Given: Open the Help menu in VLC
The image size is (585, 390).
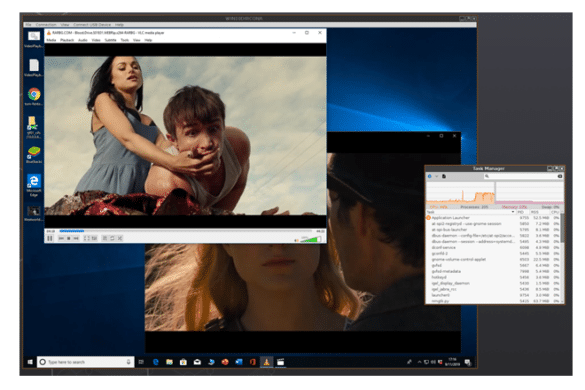Looking at the screenshot, I should click(148, 40).
